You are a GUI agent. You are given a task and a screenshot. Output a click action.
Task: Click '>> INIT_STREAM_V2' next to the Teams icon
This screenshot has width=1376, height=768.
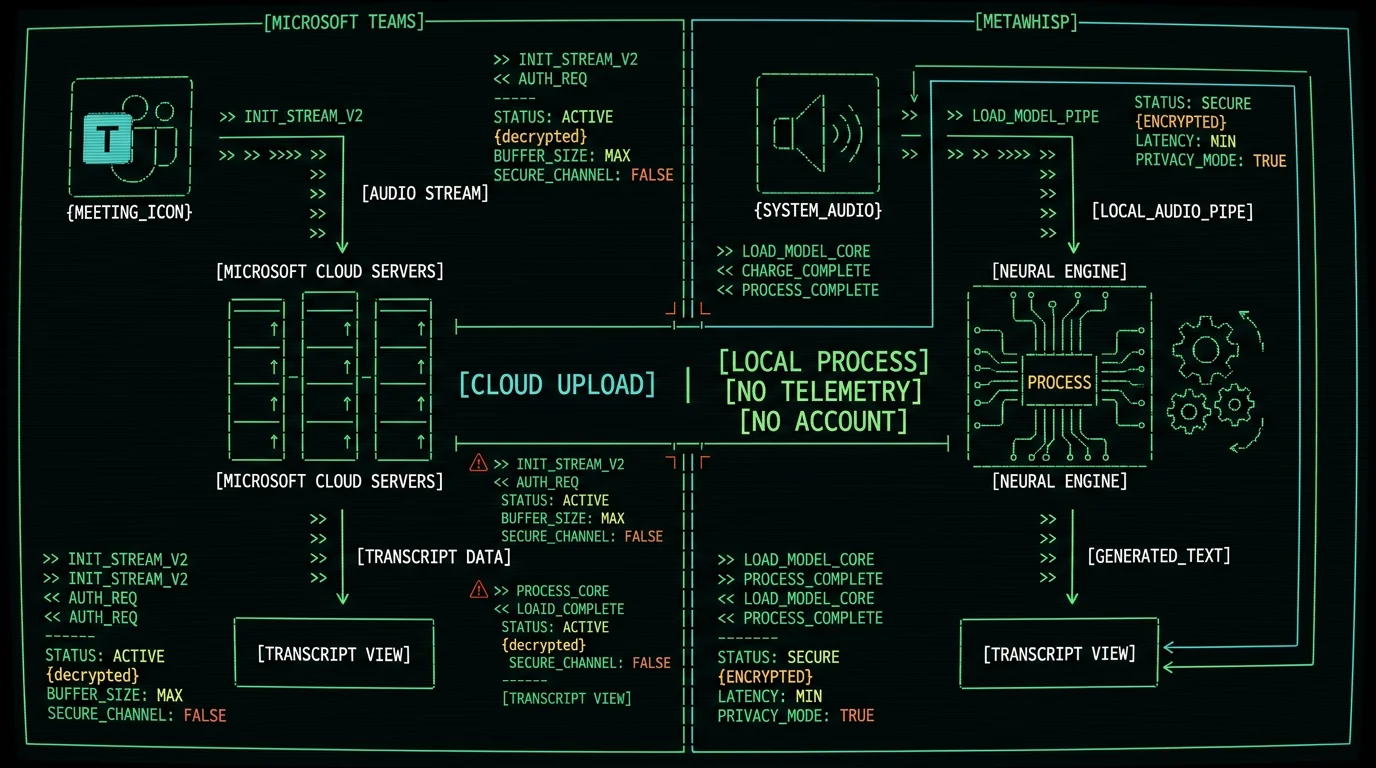[x=291, y=116]
